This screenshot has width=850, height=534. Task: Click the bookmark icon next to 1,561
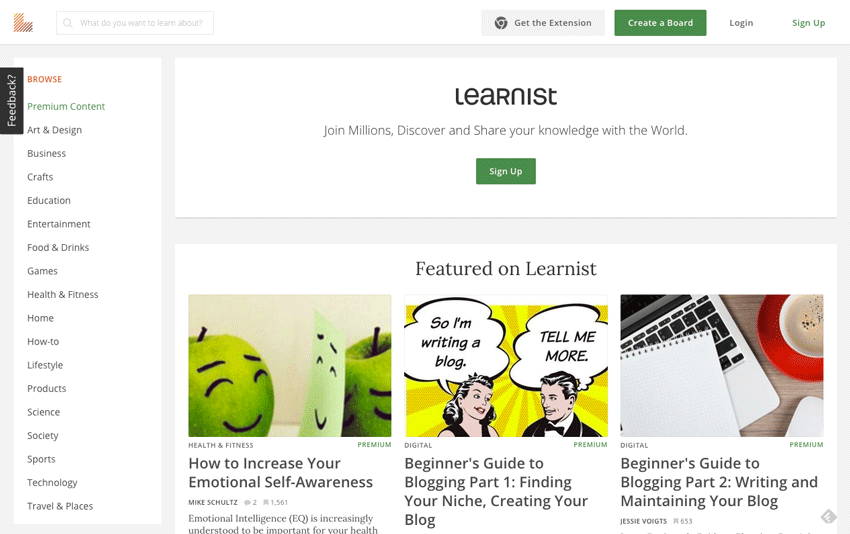[x=266, y=503]
